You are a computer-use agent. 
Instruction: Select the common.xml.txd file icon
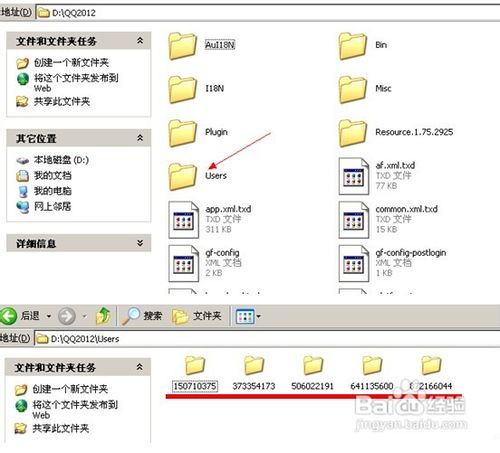[x=354, y=220]
